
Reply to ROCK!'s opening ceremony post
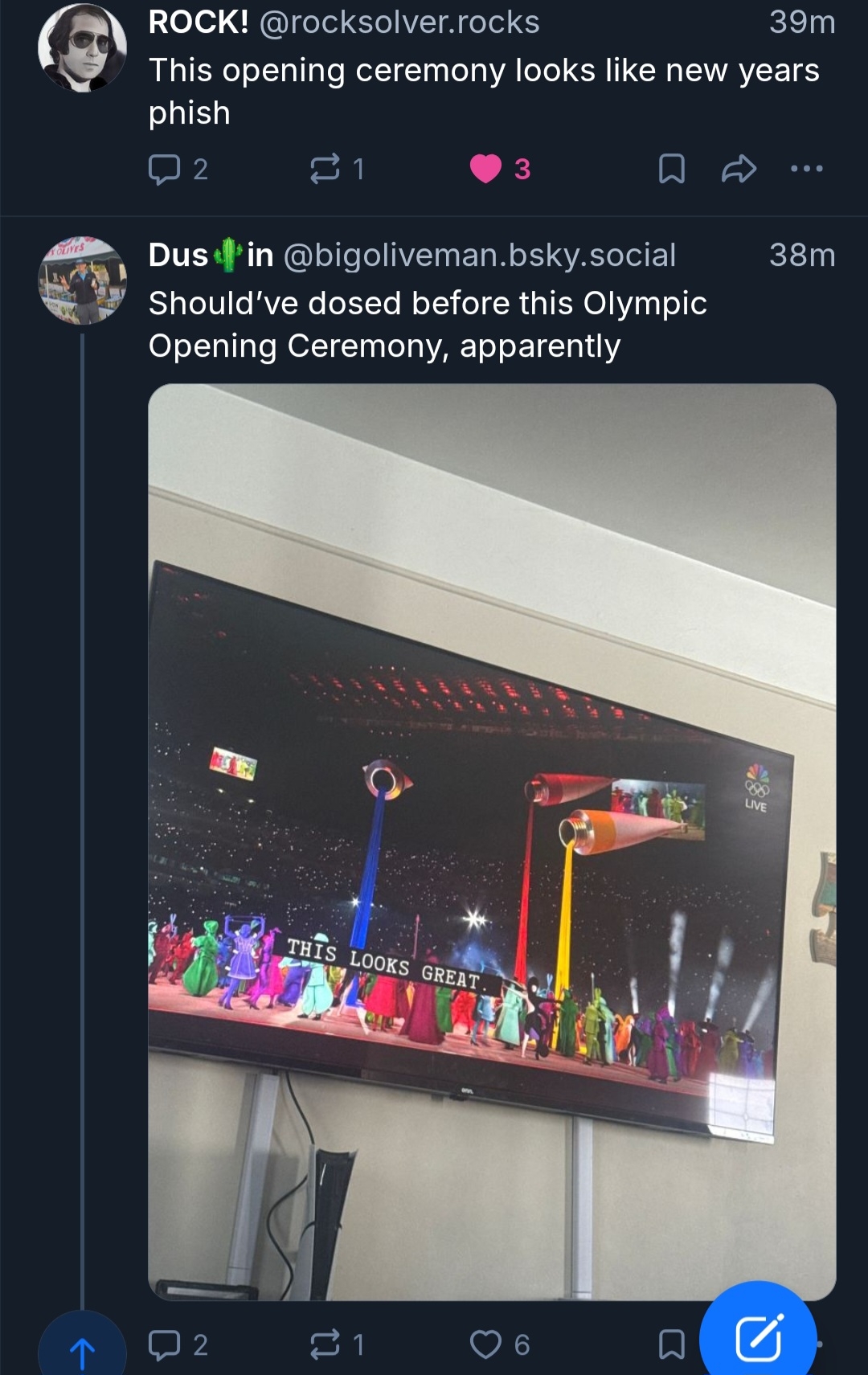pyautogui.click(x=165, y=170)
